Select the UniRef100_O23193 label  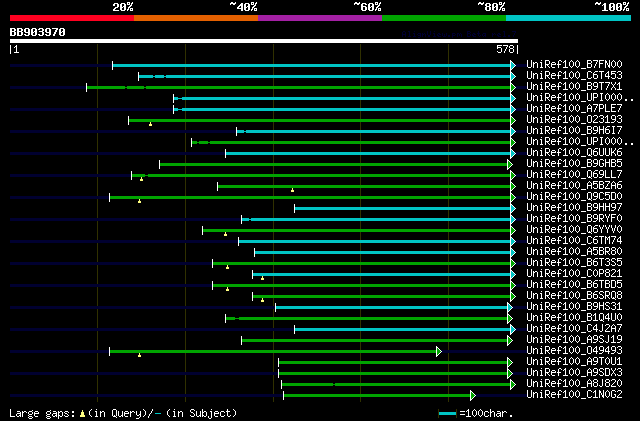click(x=574, y=120)
